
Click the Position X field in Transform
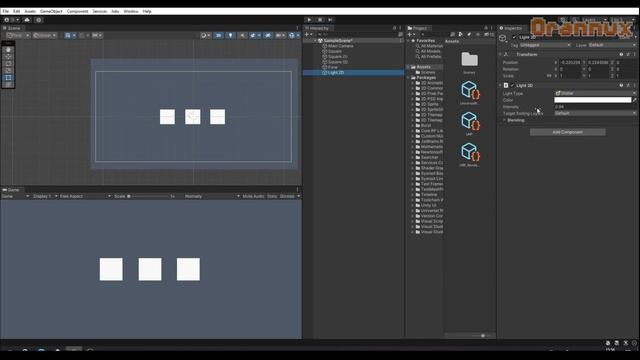click(x=571, y=63)
